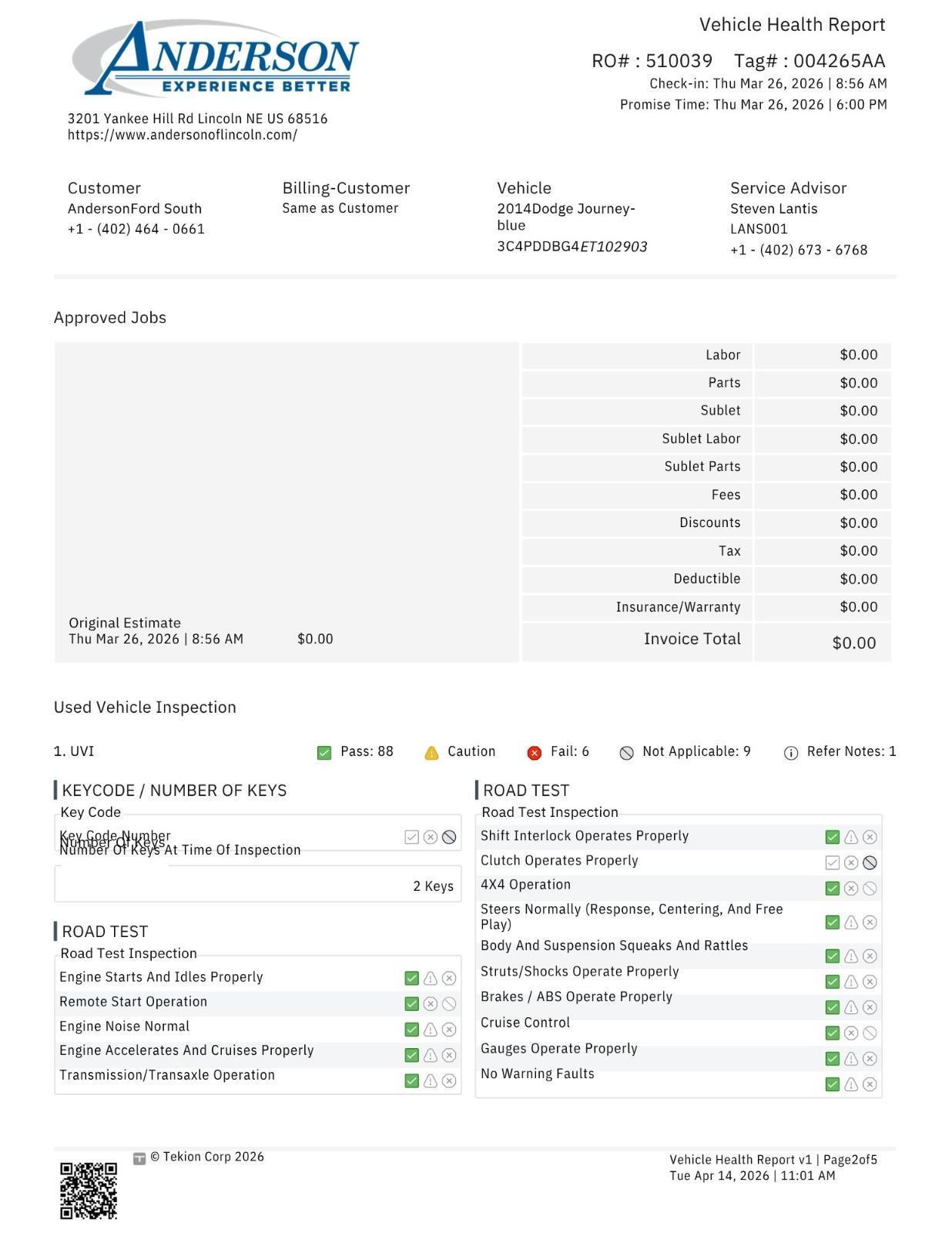Toggle pass checkbox for Remote Start Operation
This screenshot has height=1233, width=952.
tap(411, 1004)
